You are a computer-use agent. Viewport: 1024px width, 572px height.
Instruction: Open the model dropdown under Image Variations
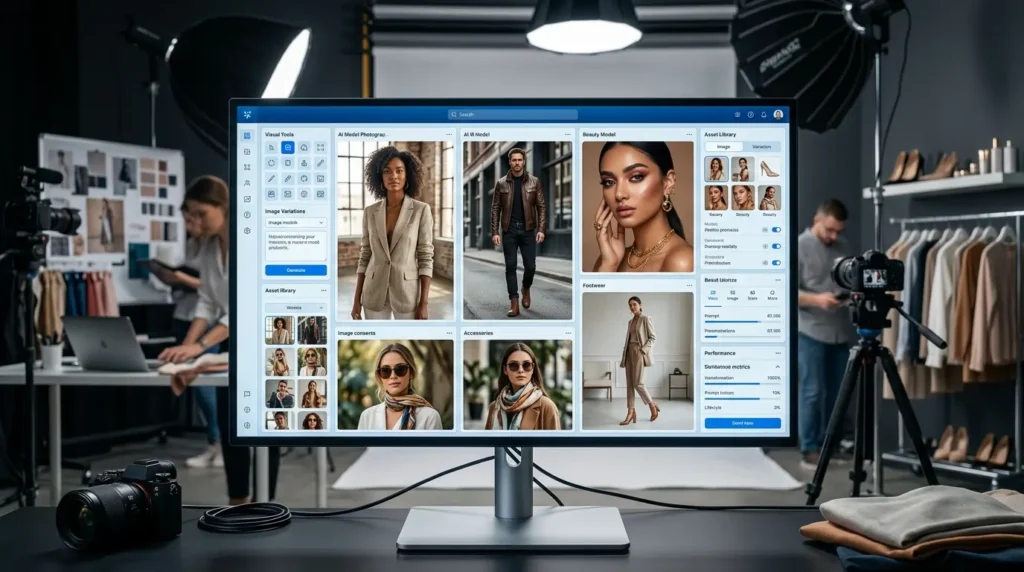click(296, 223)
